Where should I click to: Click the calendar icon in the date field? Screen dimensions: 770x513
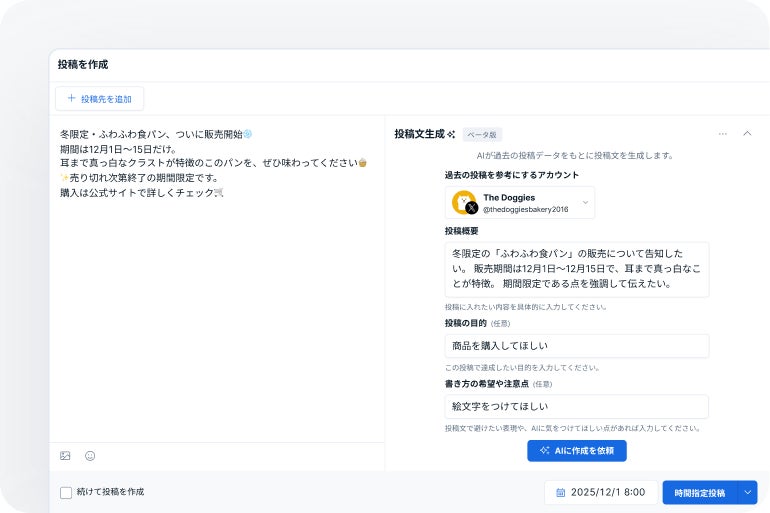(x=560, y=493)
